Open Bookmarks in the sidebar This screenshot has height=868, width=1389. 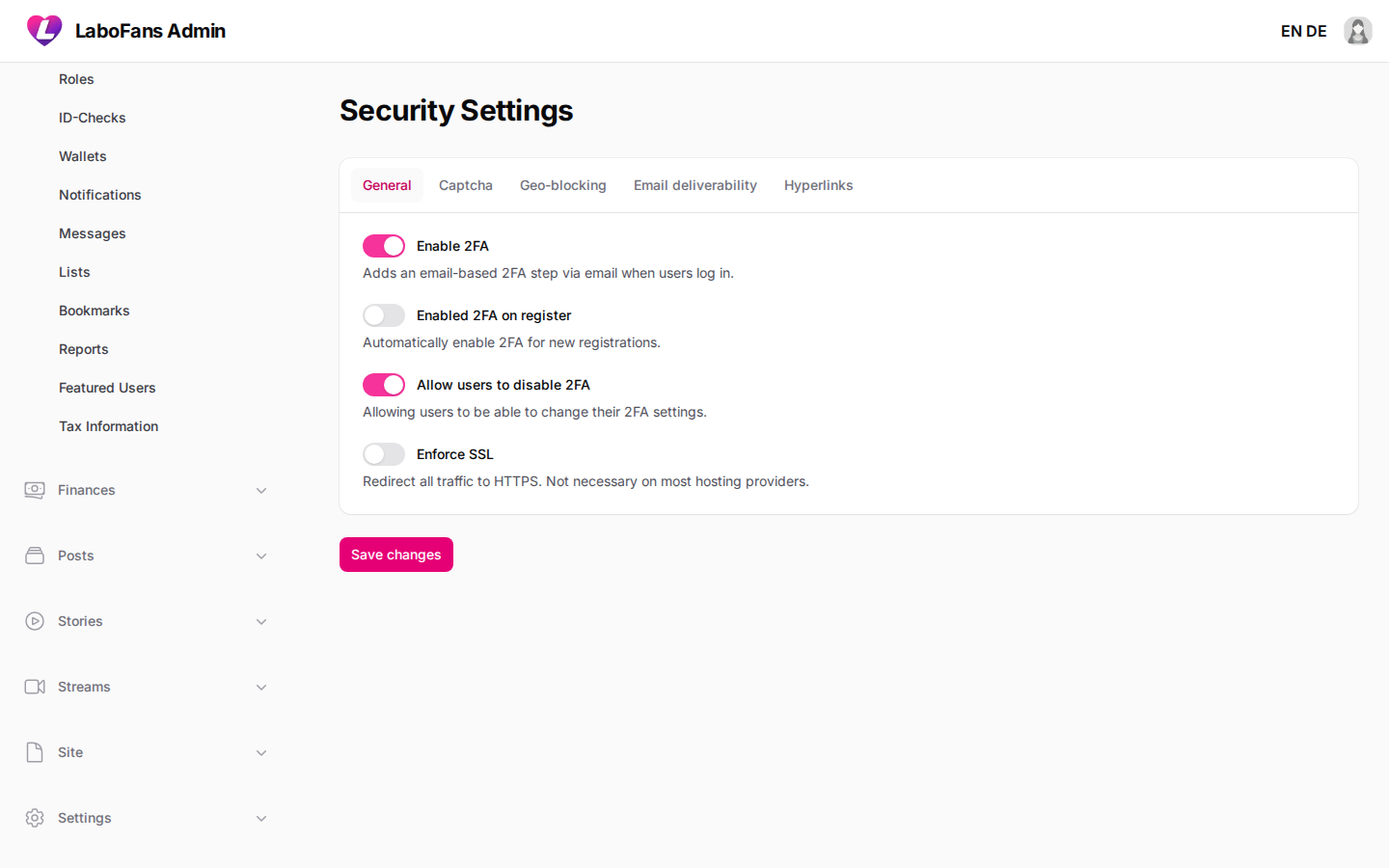pos(95,311)
